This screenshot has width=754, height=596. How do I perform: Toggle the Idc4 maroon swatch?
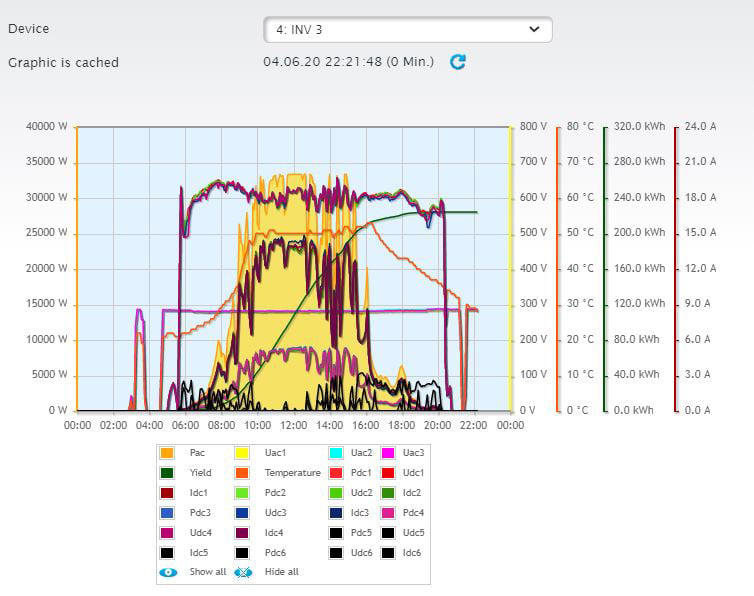(242, 533)
